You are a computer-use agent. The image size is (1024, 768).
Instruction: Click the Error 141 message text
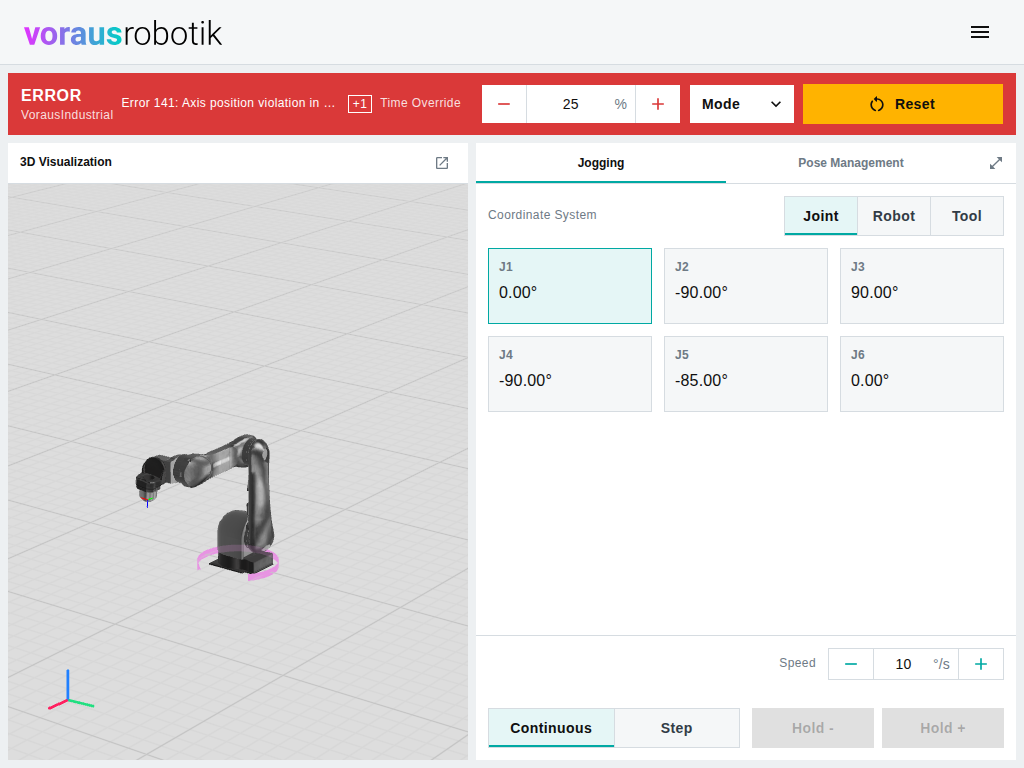click(x=228, y=103)
